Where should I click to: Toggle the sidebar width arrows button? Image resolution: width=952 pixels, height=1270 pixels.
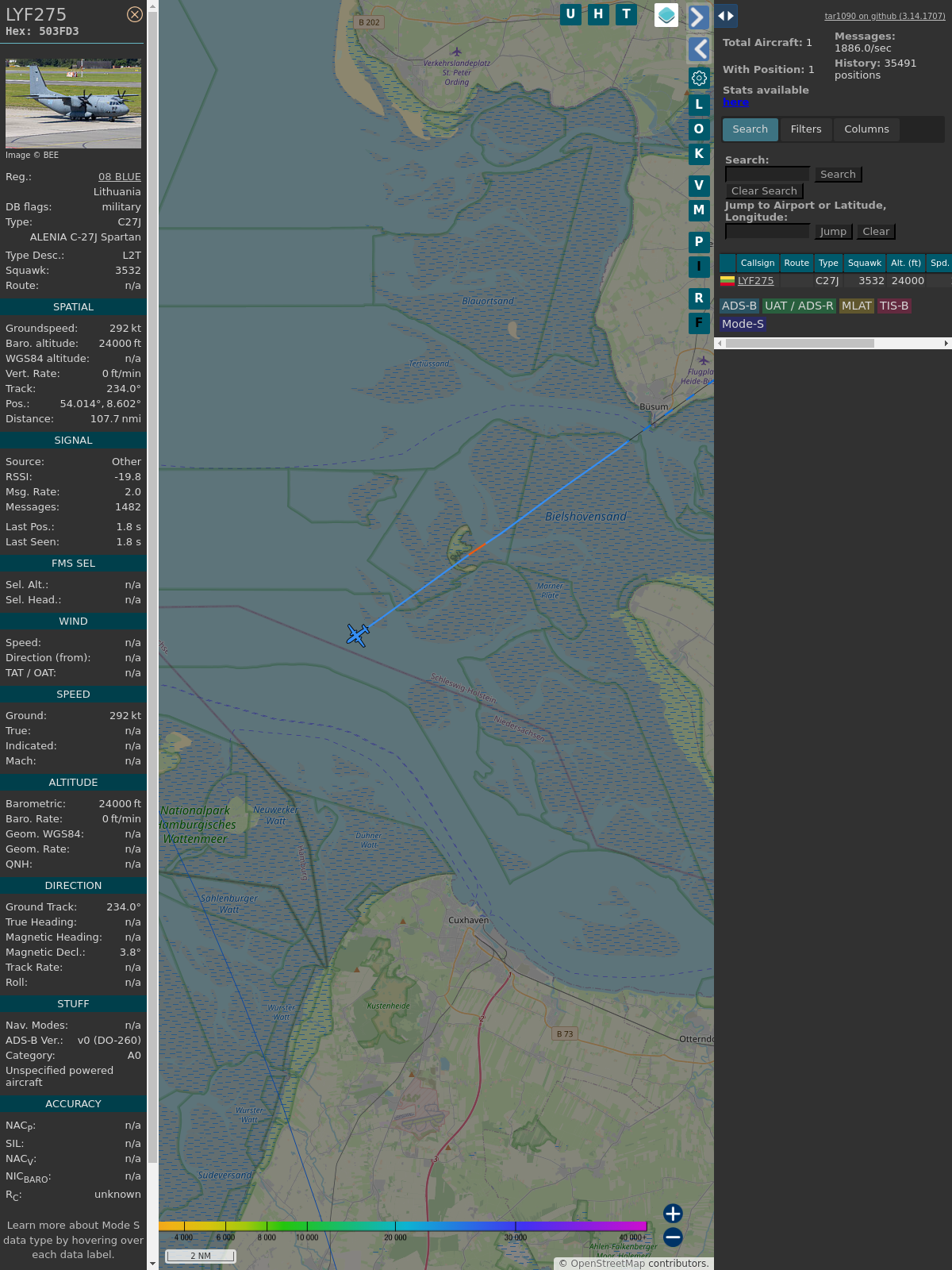[x=726, y=16]
